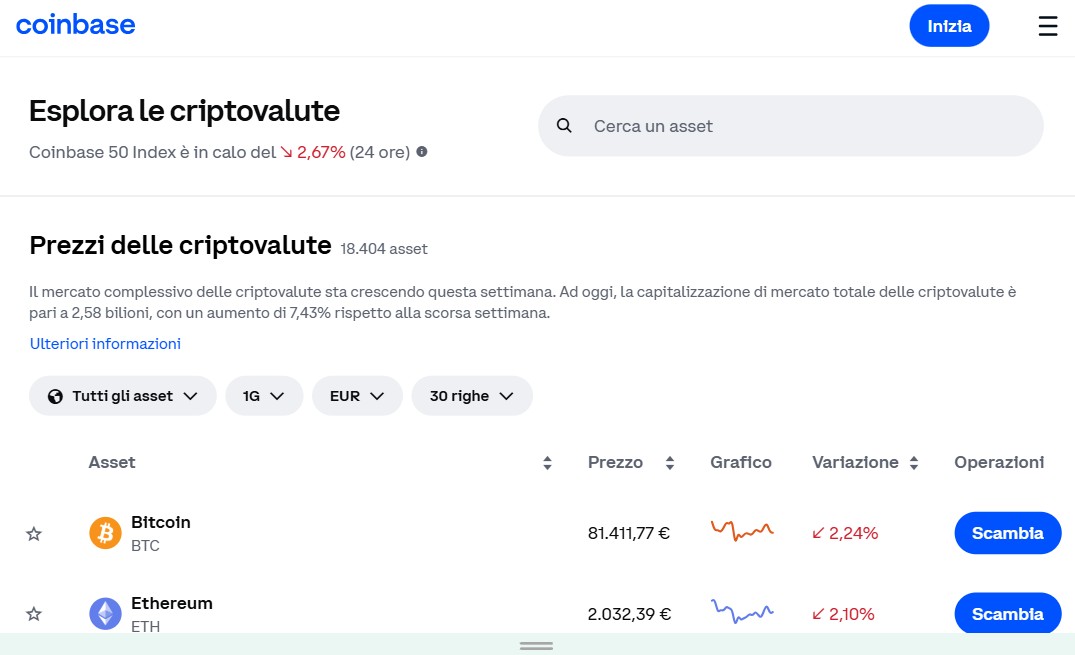Sort table by Asset column arrows
The height and width of the screenshot is (655, 1075).
(547, 463)
